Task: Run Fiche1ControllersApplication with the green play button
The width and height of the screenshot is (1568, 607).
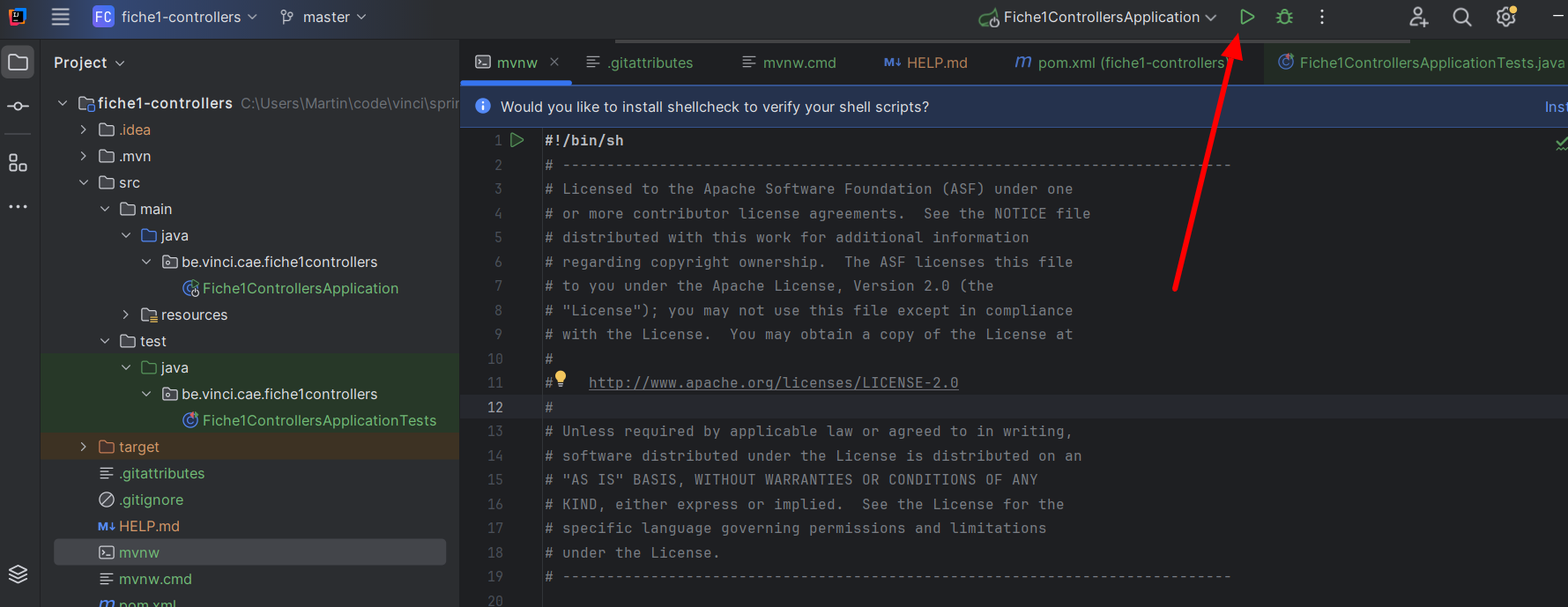Action: click(1246, 17)
